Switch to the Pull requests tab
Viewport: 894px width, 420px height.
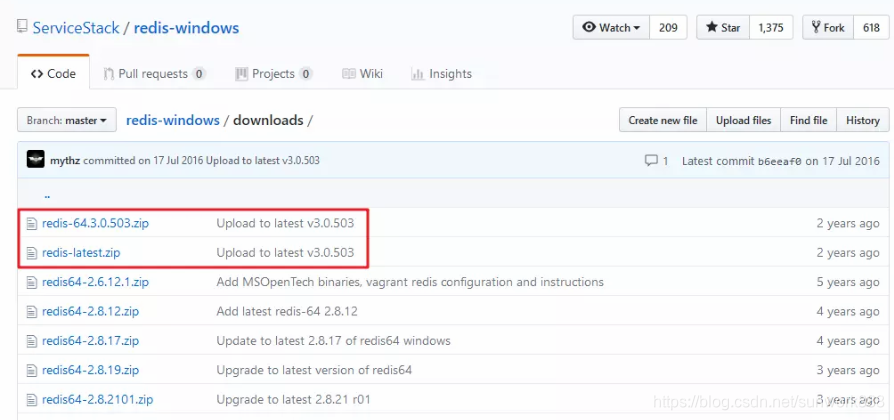pos(154,74)
